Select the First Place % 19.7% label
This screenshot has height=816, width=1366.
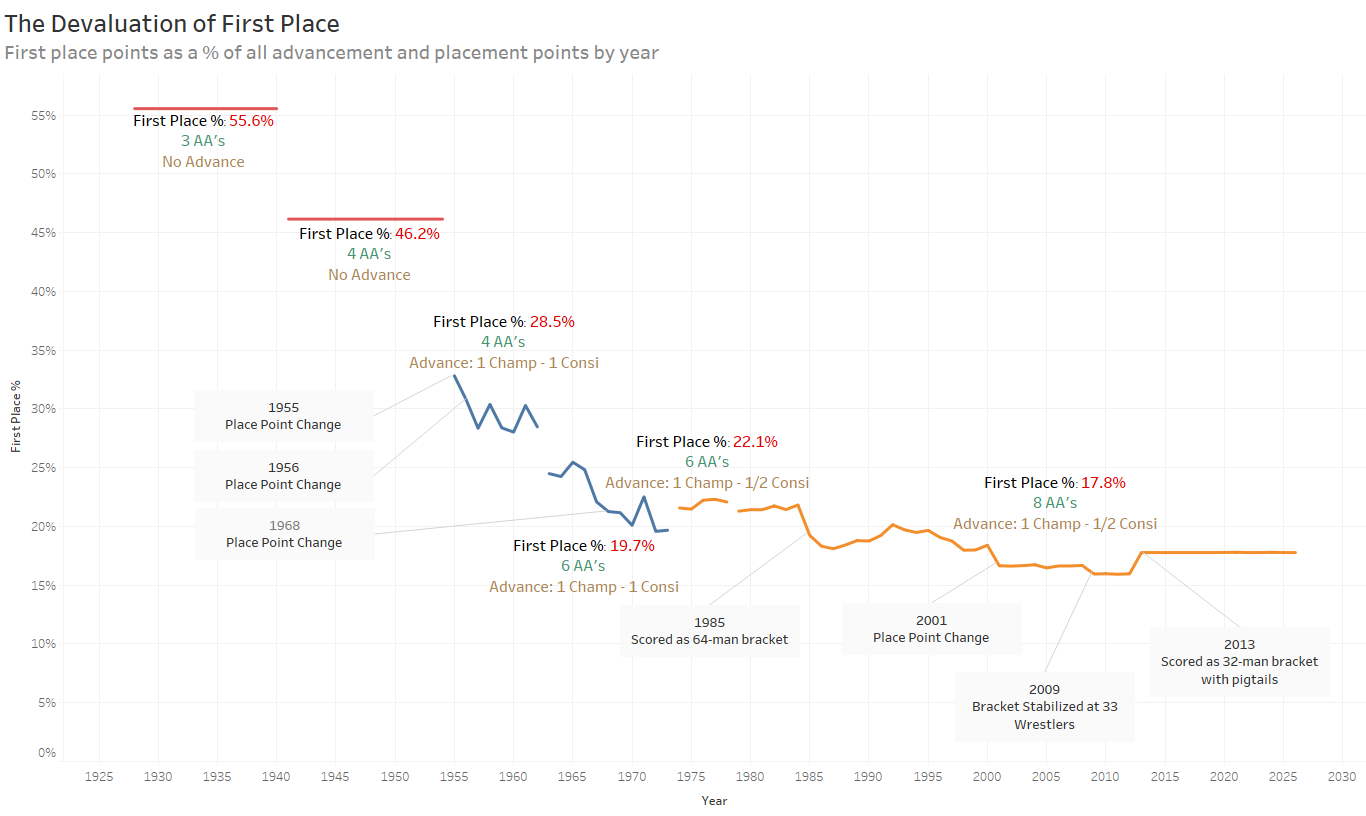pos(584,546)
